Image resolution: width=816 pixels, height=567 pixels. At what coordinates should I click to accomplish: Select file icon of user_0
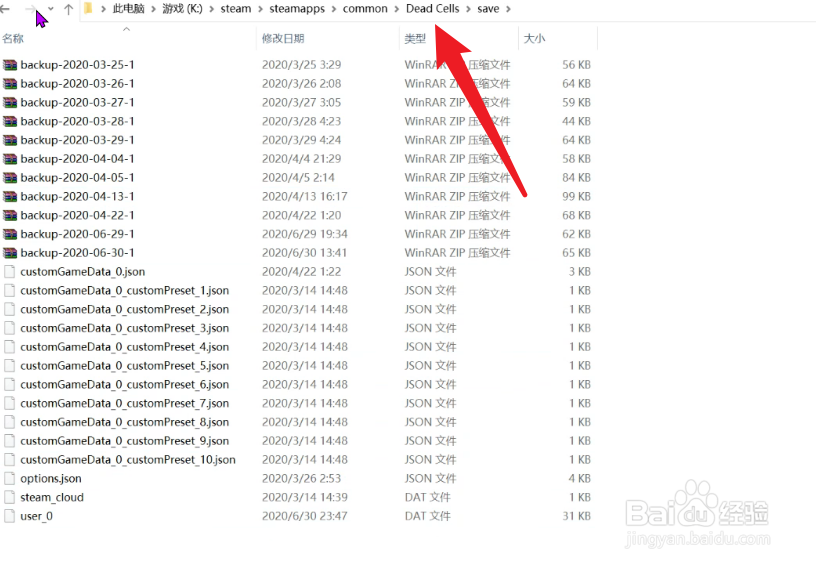[x=9, y=516]
